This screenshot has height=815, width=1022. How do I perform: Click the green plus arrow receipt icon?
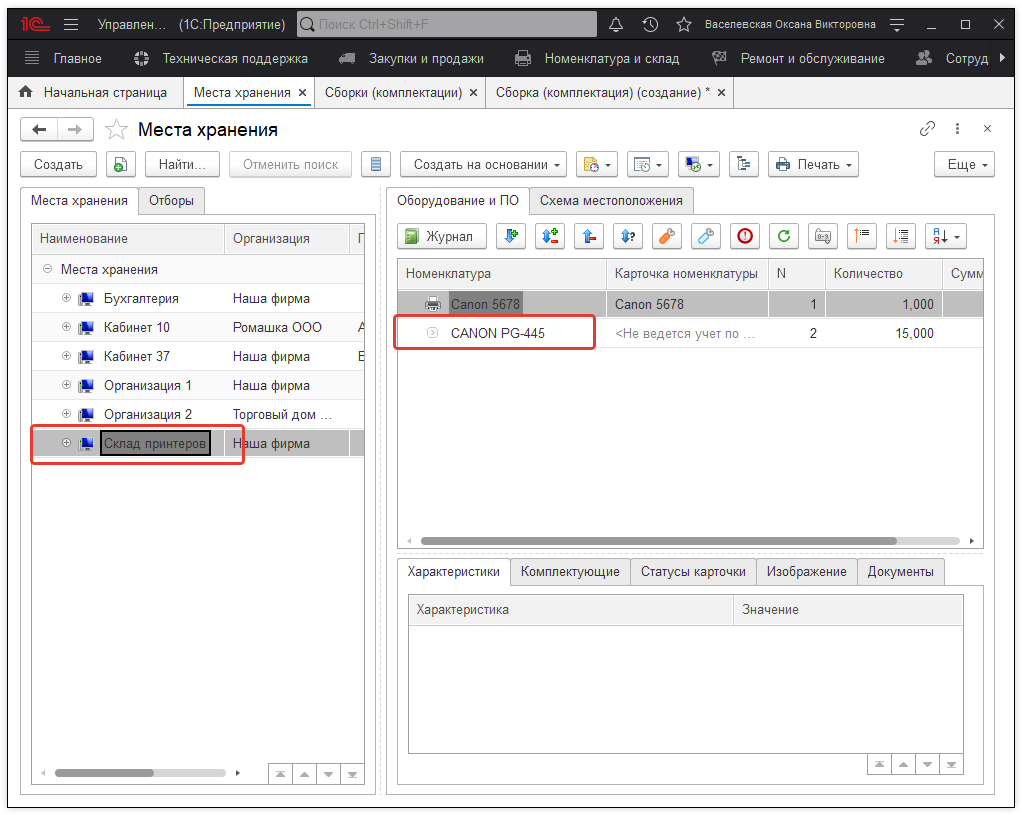(511, 236)
